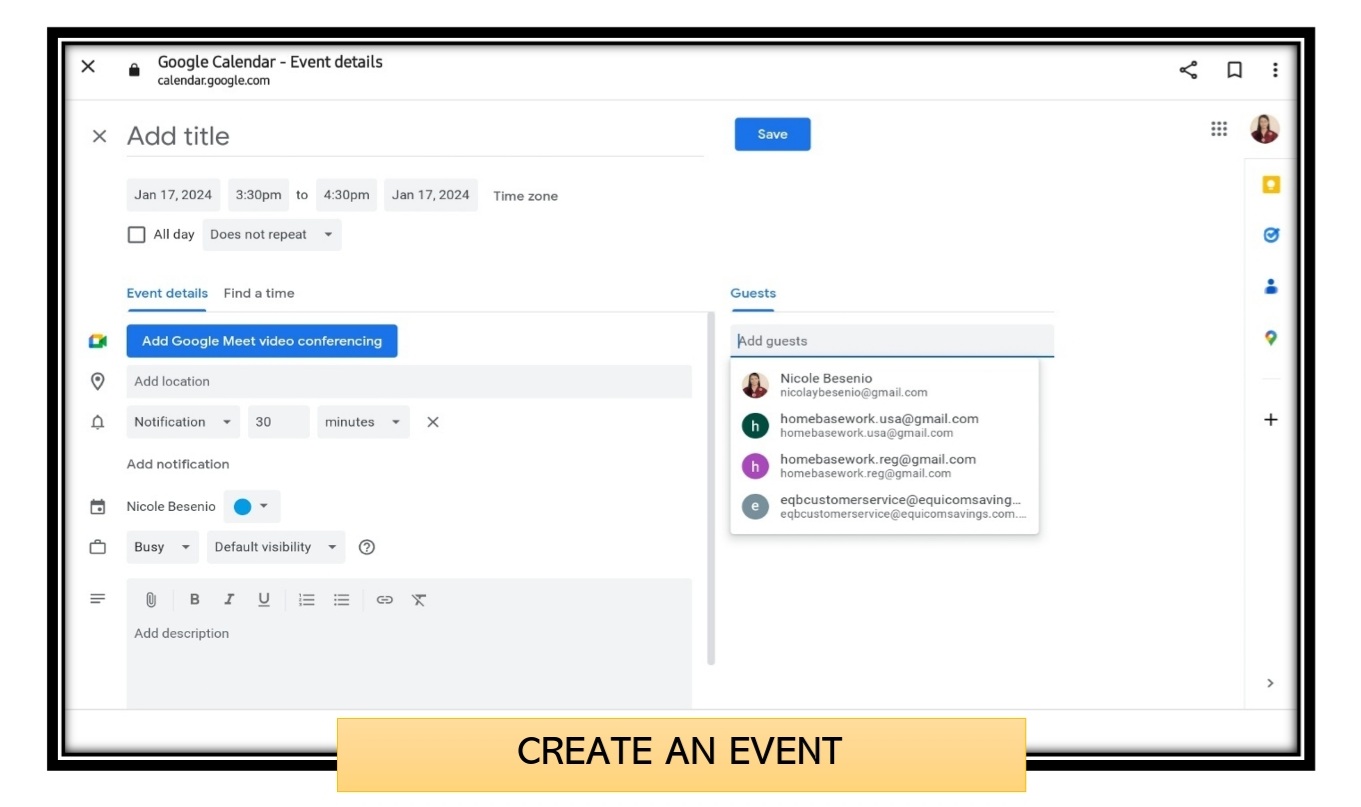Image resolution: width=1361 pixels, height=807 pixels.
Task: Open the minutes unit dropdown
Action: click(x=364, y=422)
